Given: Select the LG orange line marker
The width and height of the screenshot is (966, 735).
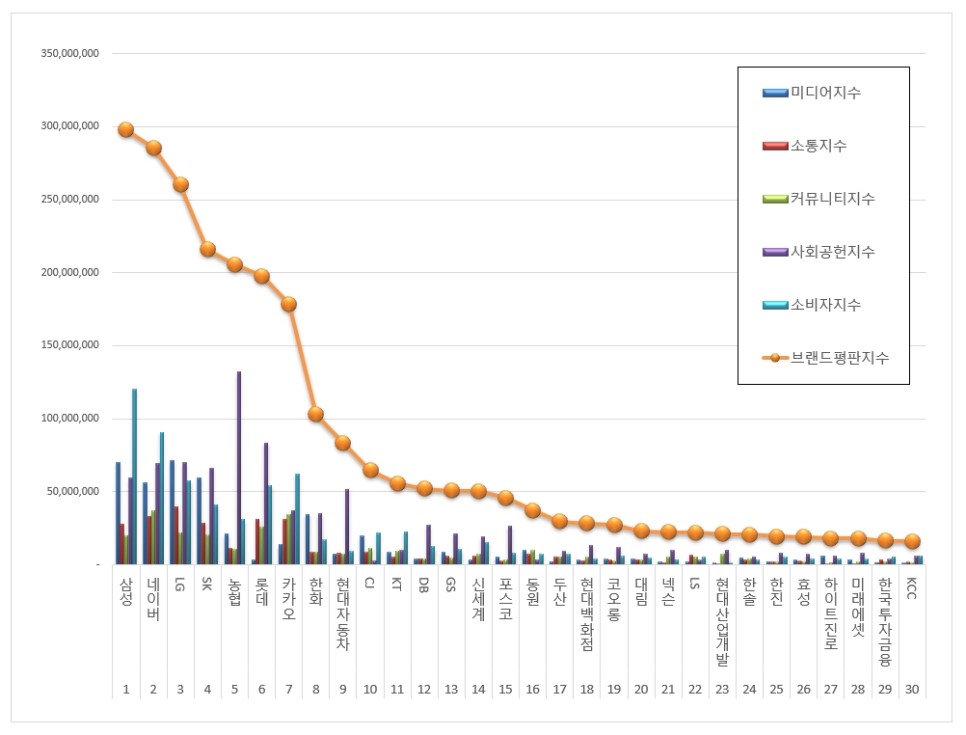Looking at the screenshot, I should coord(181,184).
